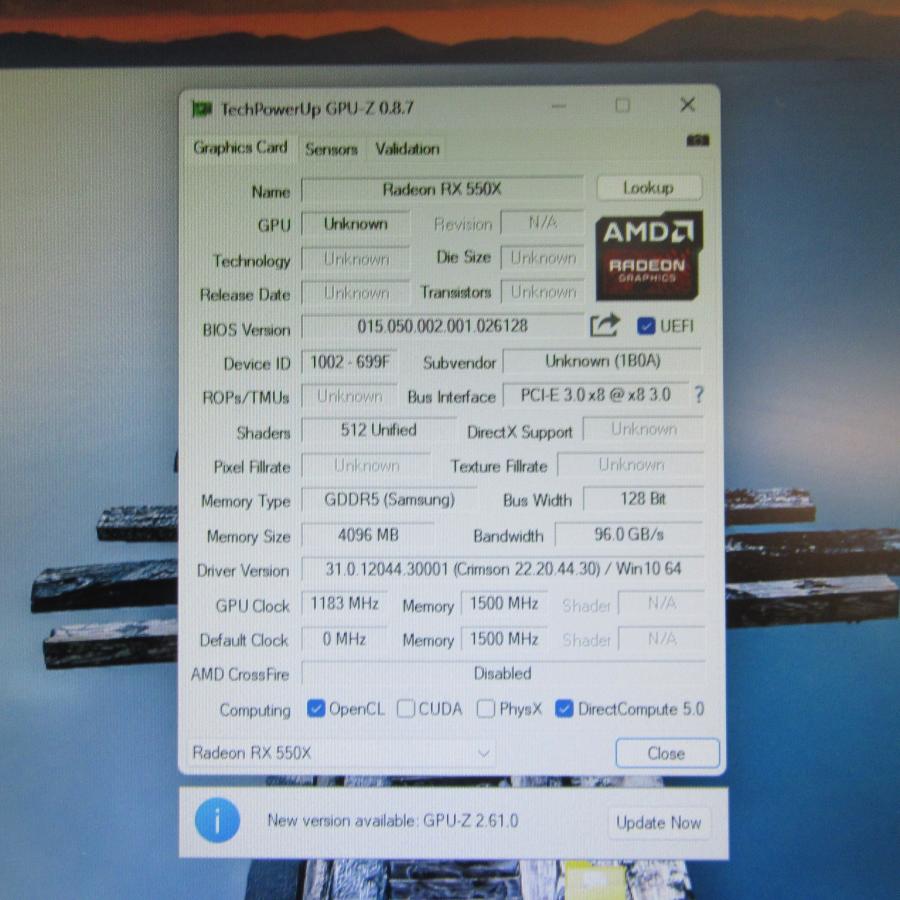The image size is (900, 900).
Task: Click the AMD Radeon Graphics logo
Action: [x=649, y=255]
